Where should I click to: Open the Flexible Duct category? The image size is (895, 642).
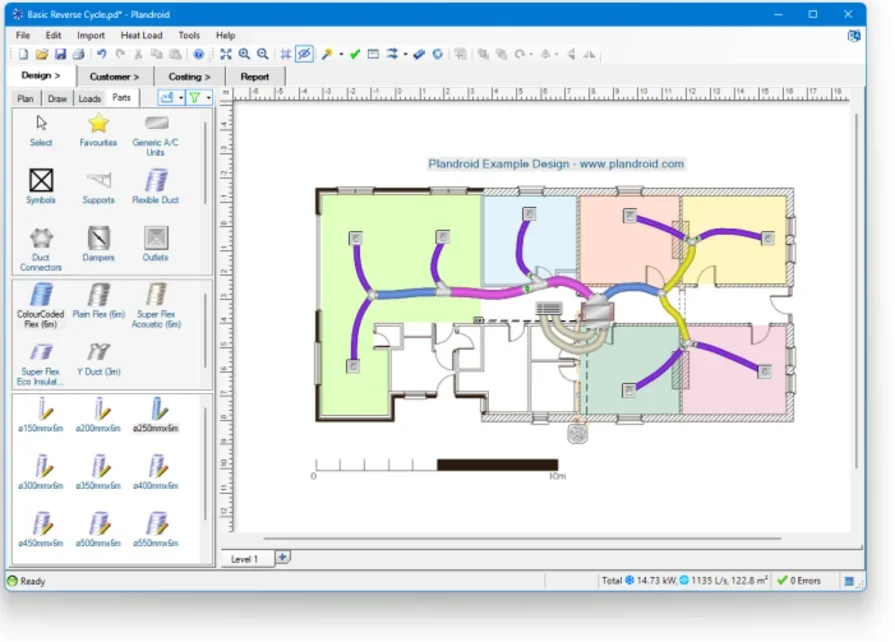(156, 186)
